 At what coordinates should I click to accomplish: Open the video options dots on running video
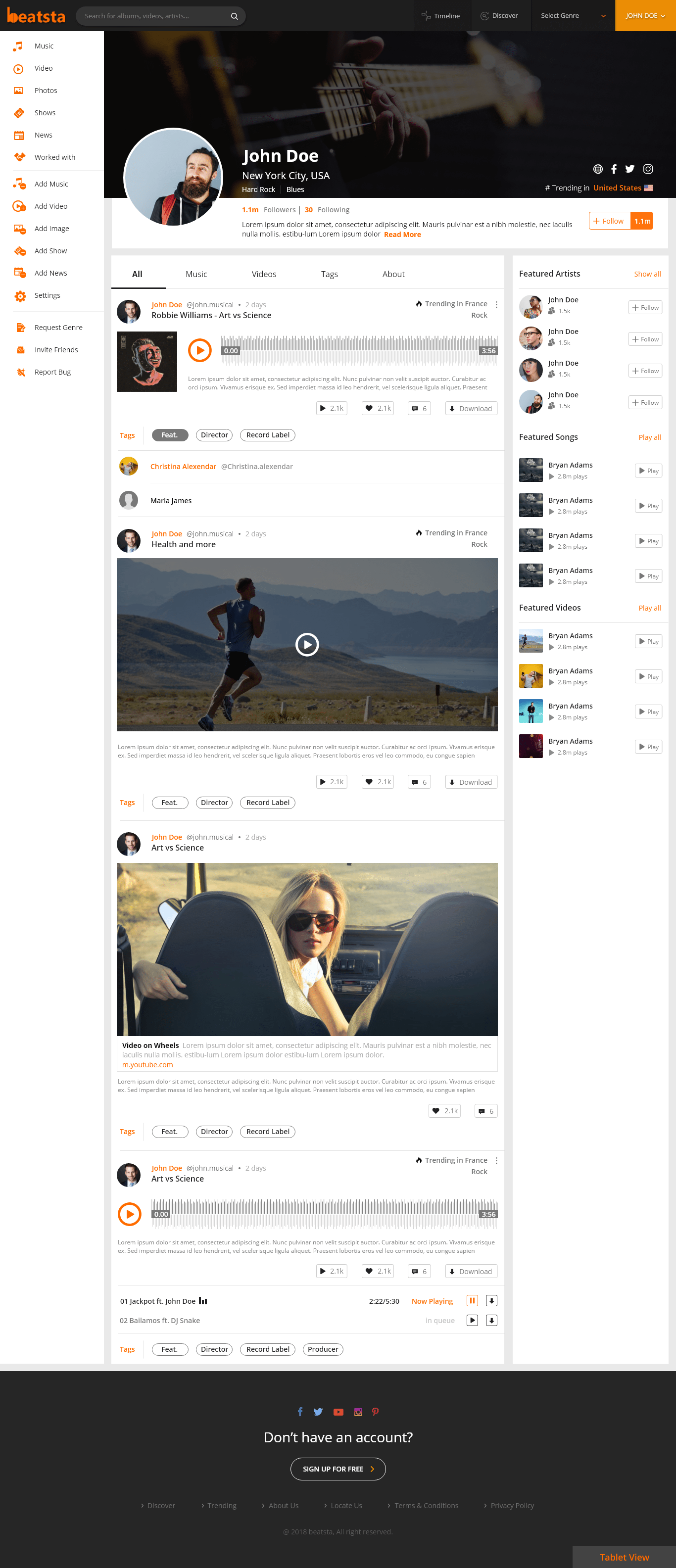493,609
